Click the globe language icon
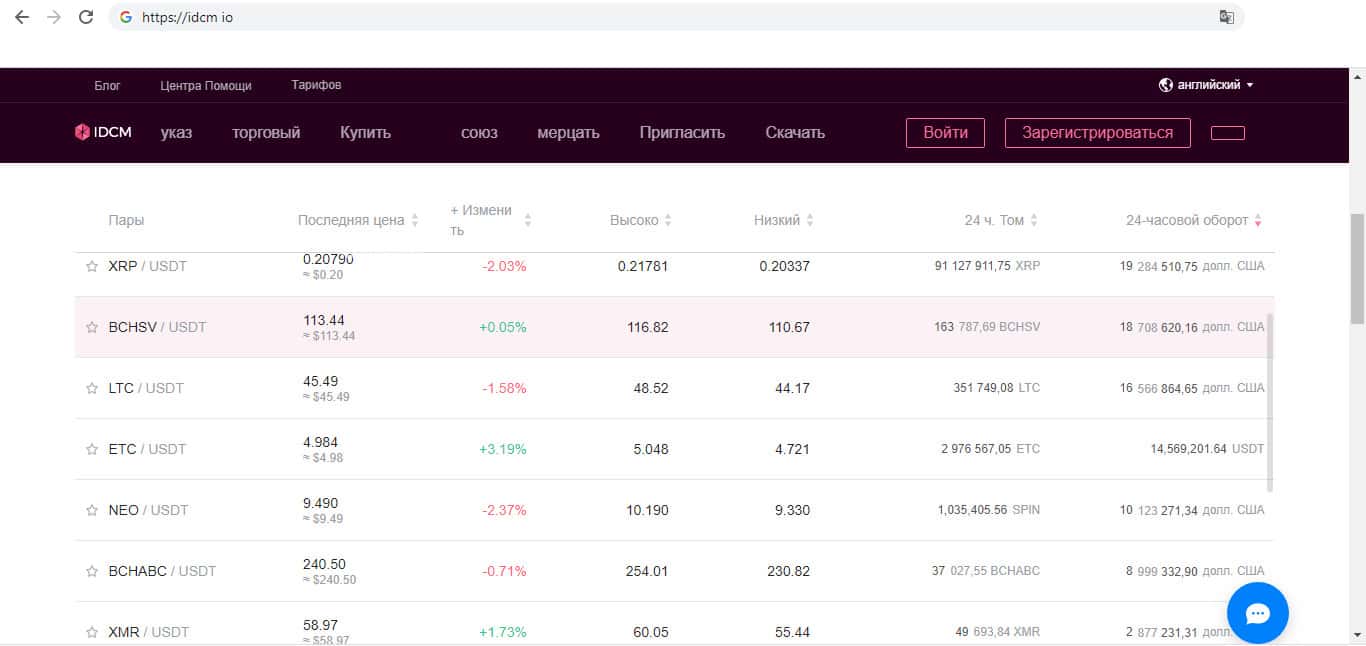This screenshot has height=646, width=1366. click(x=1165, y=85)
